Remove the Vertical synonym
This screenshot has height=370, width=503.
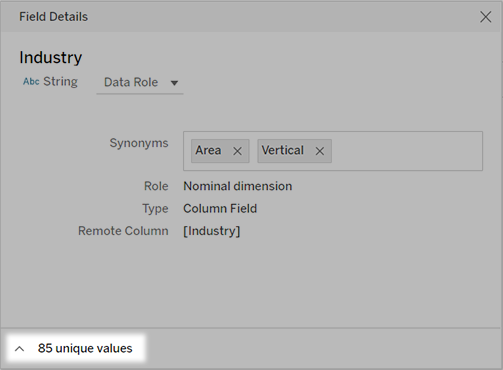[x=320, y=151]
